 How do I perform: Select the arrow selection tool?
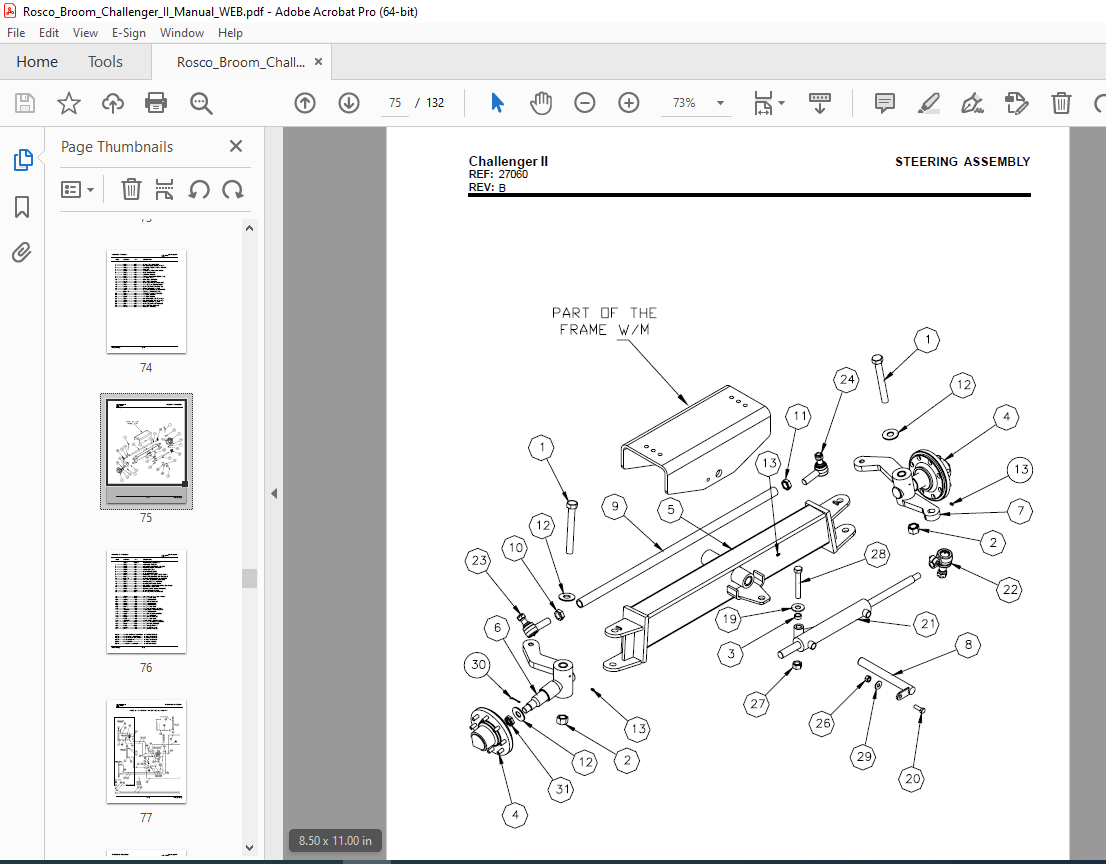tap(497, 103)
